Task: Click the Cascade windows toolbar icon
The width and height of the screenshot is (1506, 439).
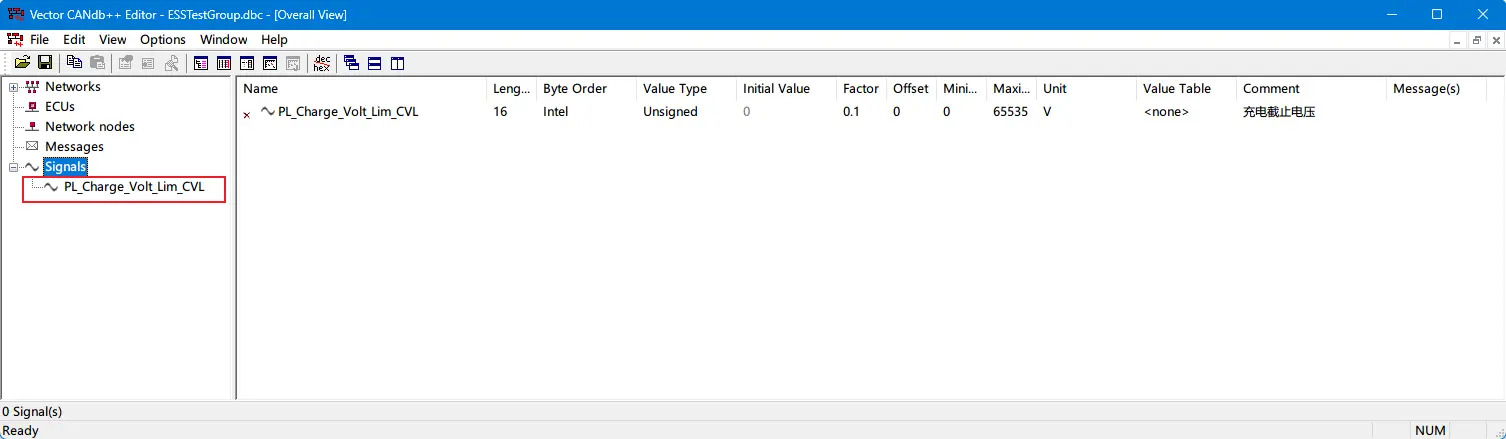Action: [x=351, y=63]
